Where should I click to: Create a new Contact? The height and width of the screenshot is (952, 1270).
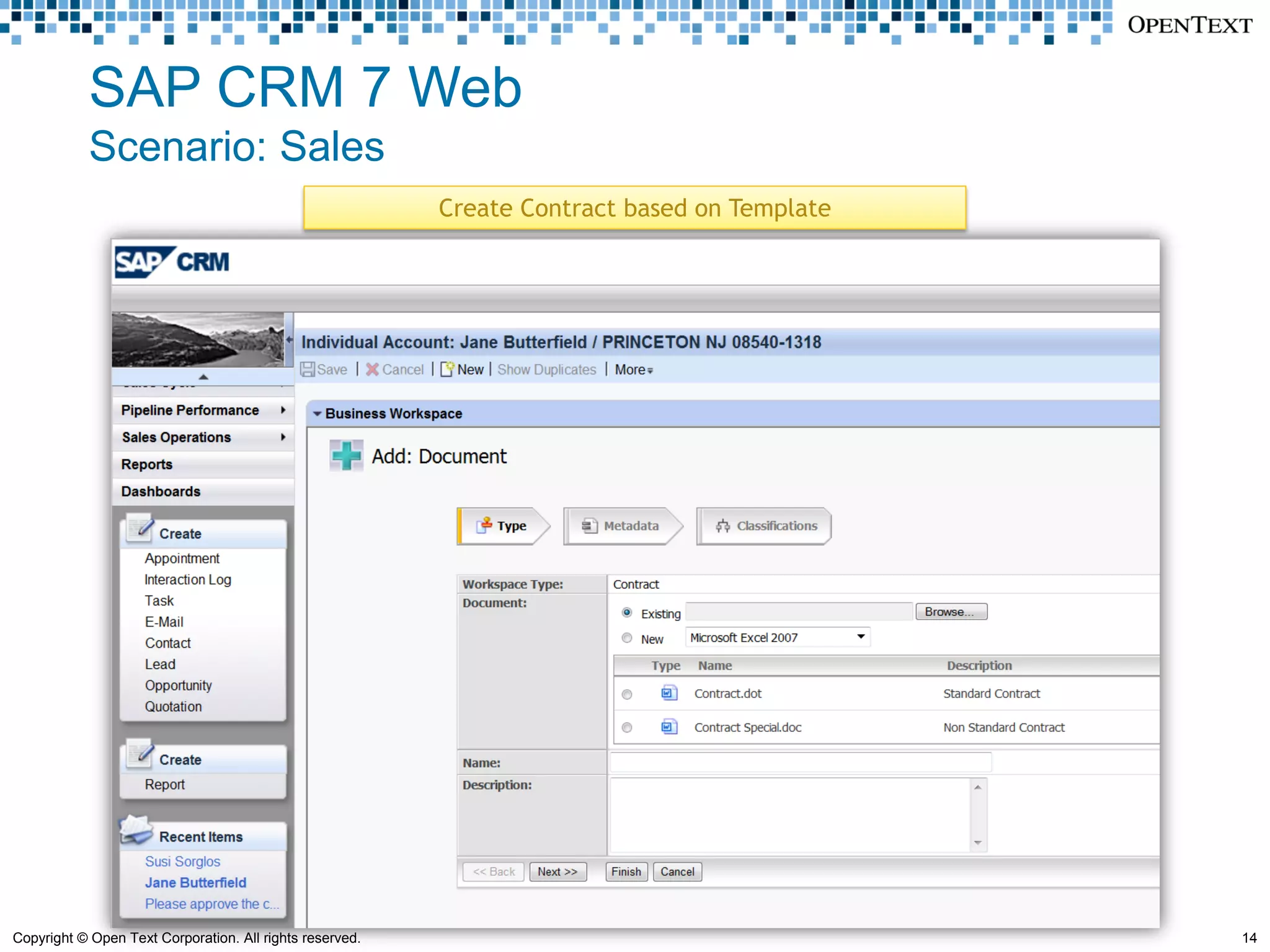click(167, 643)
